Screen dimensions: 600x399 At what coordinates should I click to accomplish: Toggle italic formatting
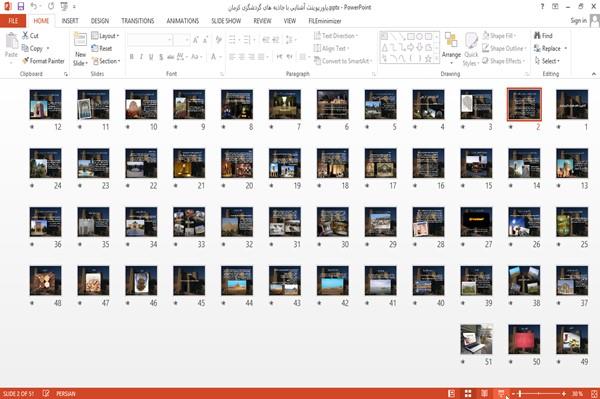click(x=141, y=57)
